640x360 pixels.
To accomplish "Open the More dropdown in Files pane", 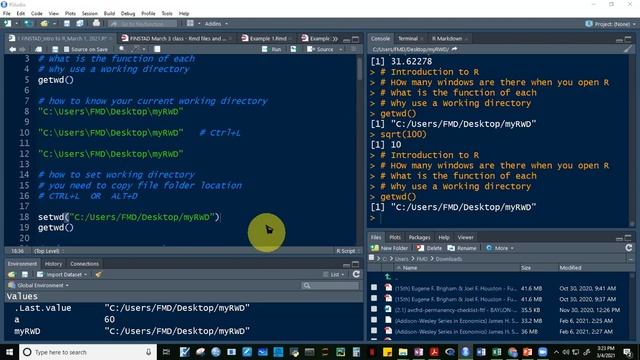I will click(500, 248).
